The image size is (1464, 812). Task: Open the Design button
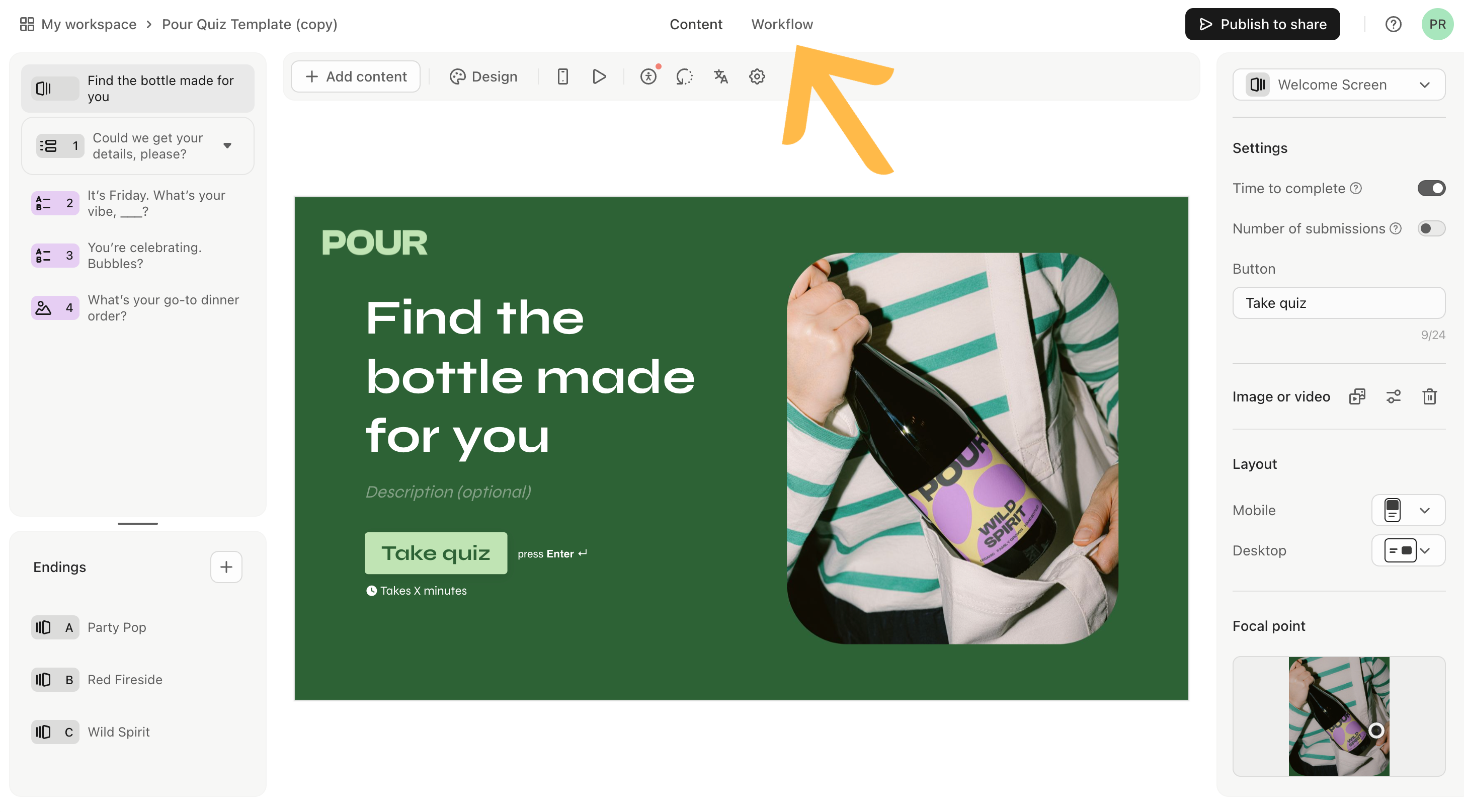tap(483, 76)
